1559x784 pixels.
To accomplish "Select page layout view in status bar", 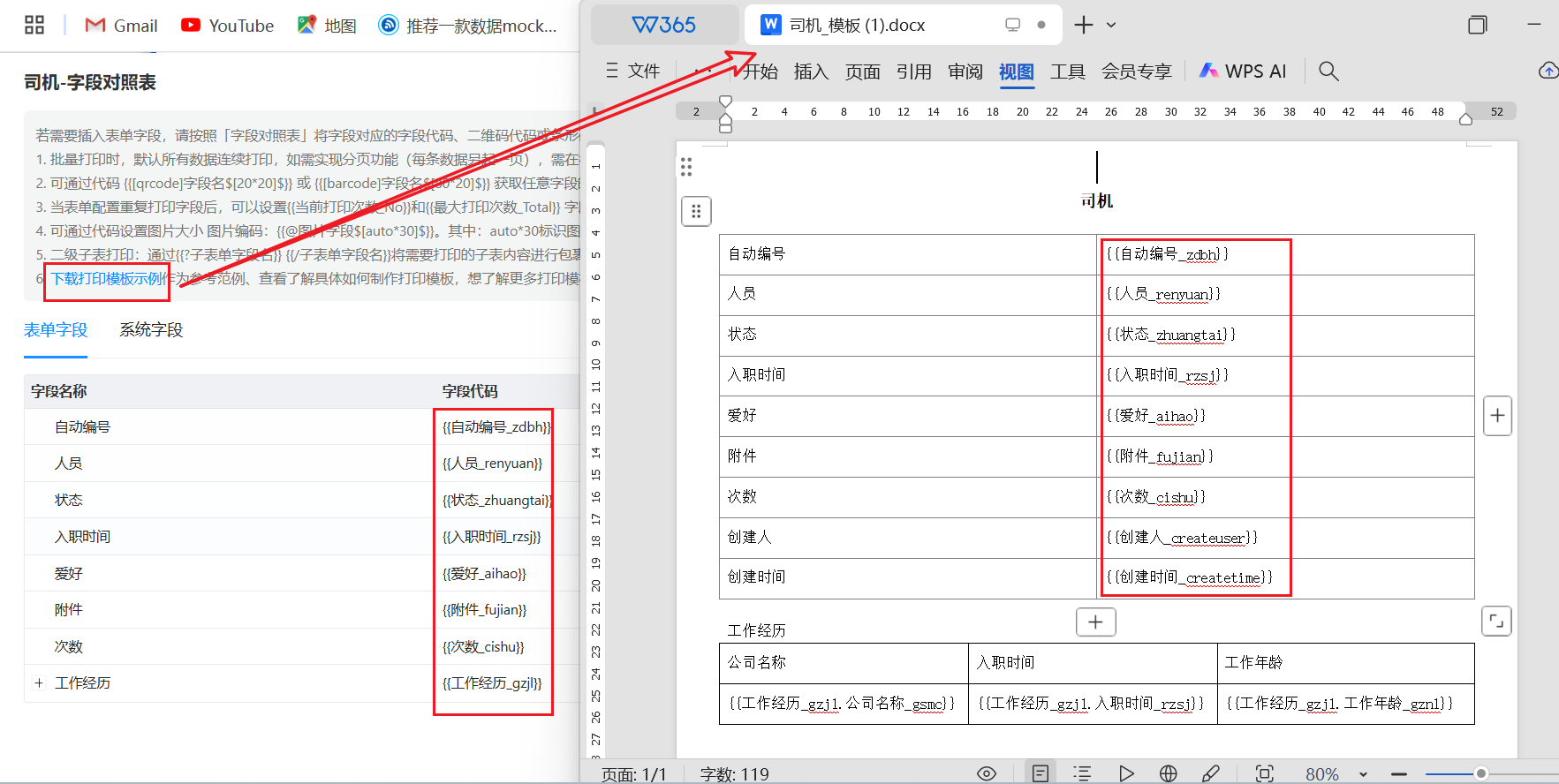I will click(1041, 773).
